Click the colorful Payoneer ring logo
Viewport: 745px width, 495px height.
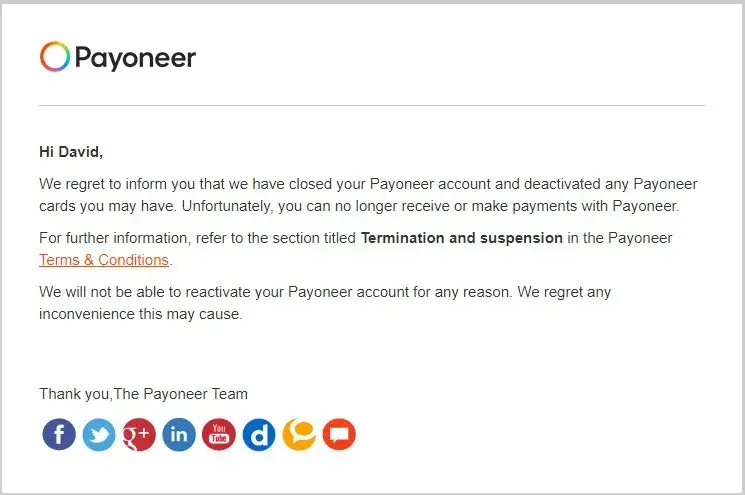coord(55,57)
